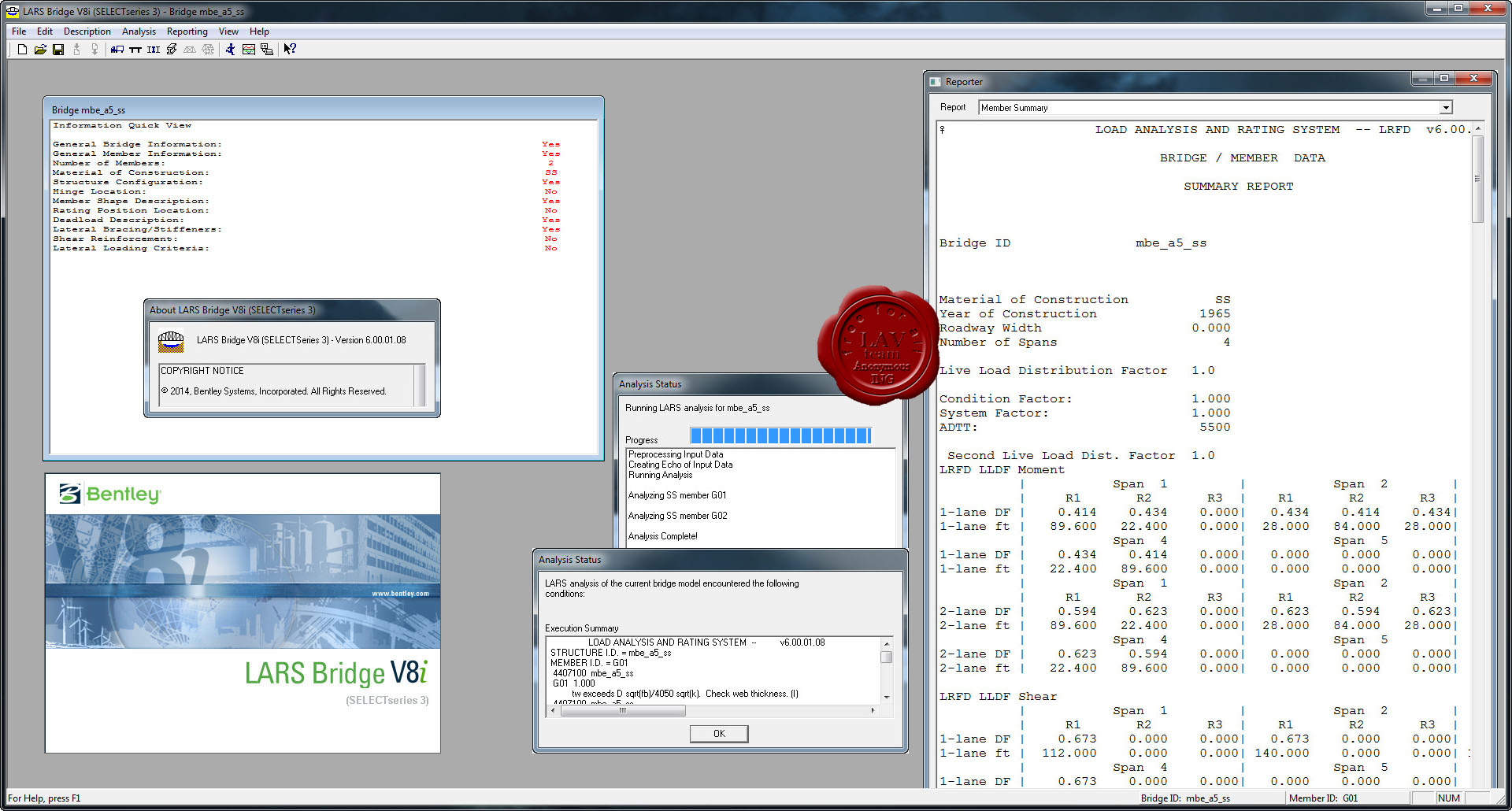Click the girder cross-section TT icon
Viewport: 1512px width, 811px height.
135,50
